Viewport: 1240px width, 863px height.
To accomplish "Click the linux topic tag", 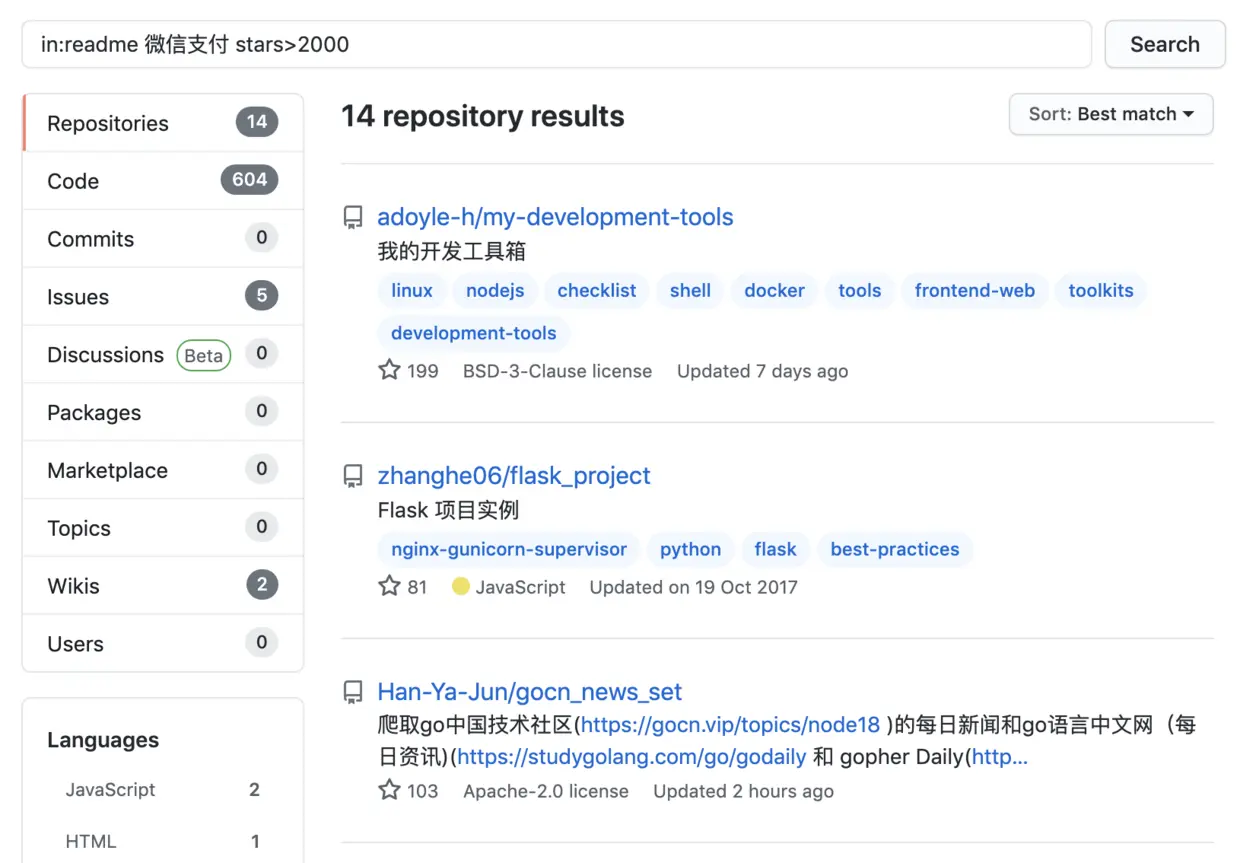I will coord(412,291).
